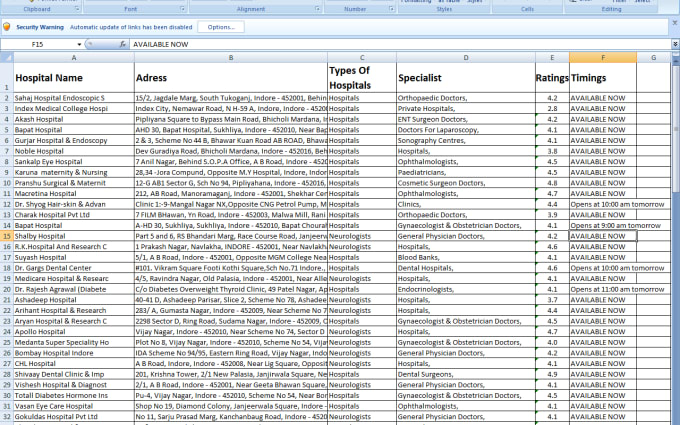Click the 4.8 rating for Pranshu Surgical

coord(552,183)
